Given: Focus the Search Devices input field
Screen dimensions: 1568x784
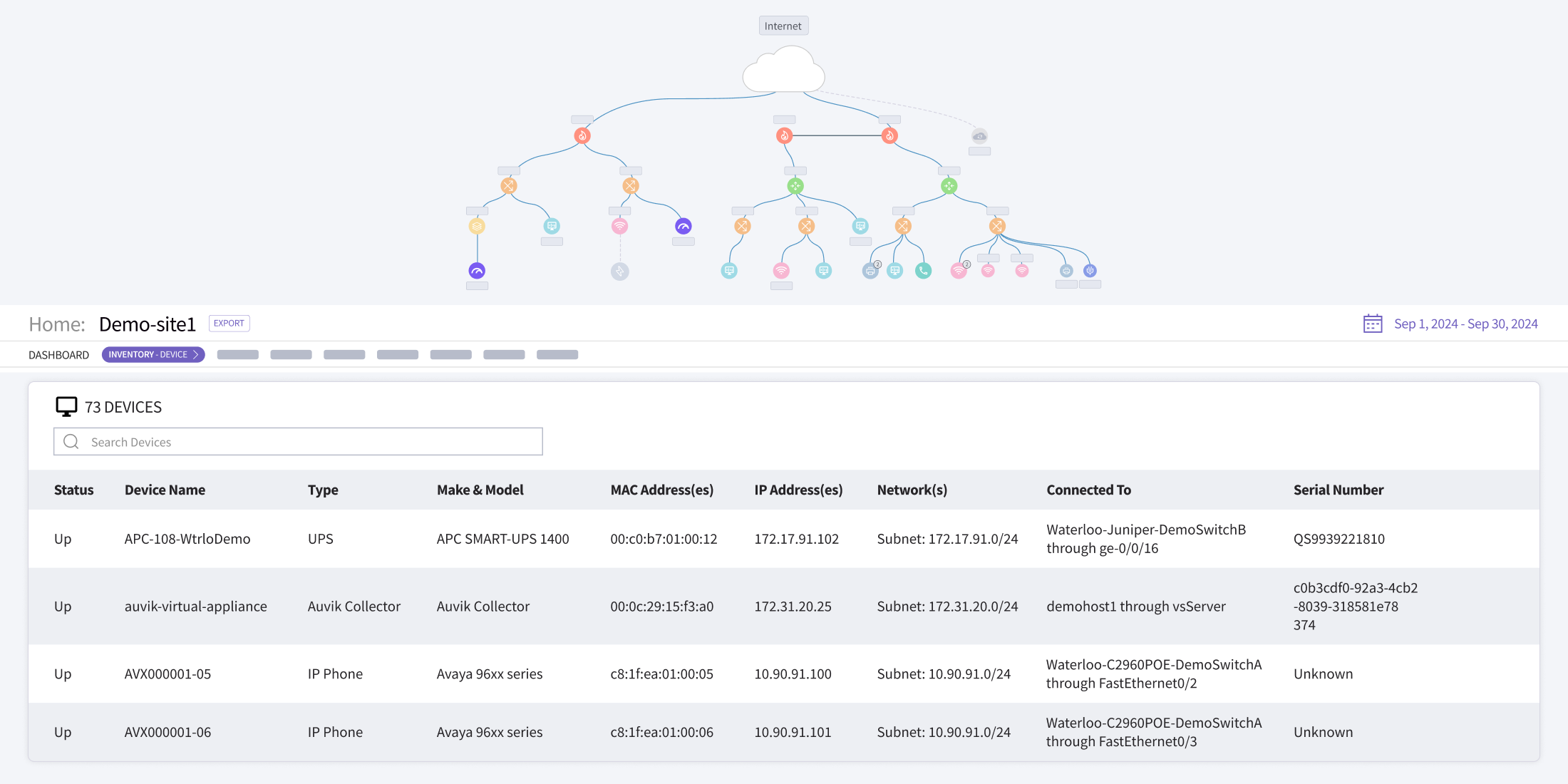Looking at the screenshot, I should (298, 442).
